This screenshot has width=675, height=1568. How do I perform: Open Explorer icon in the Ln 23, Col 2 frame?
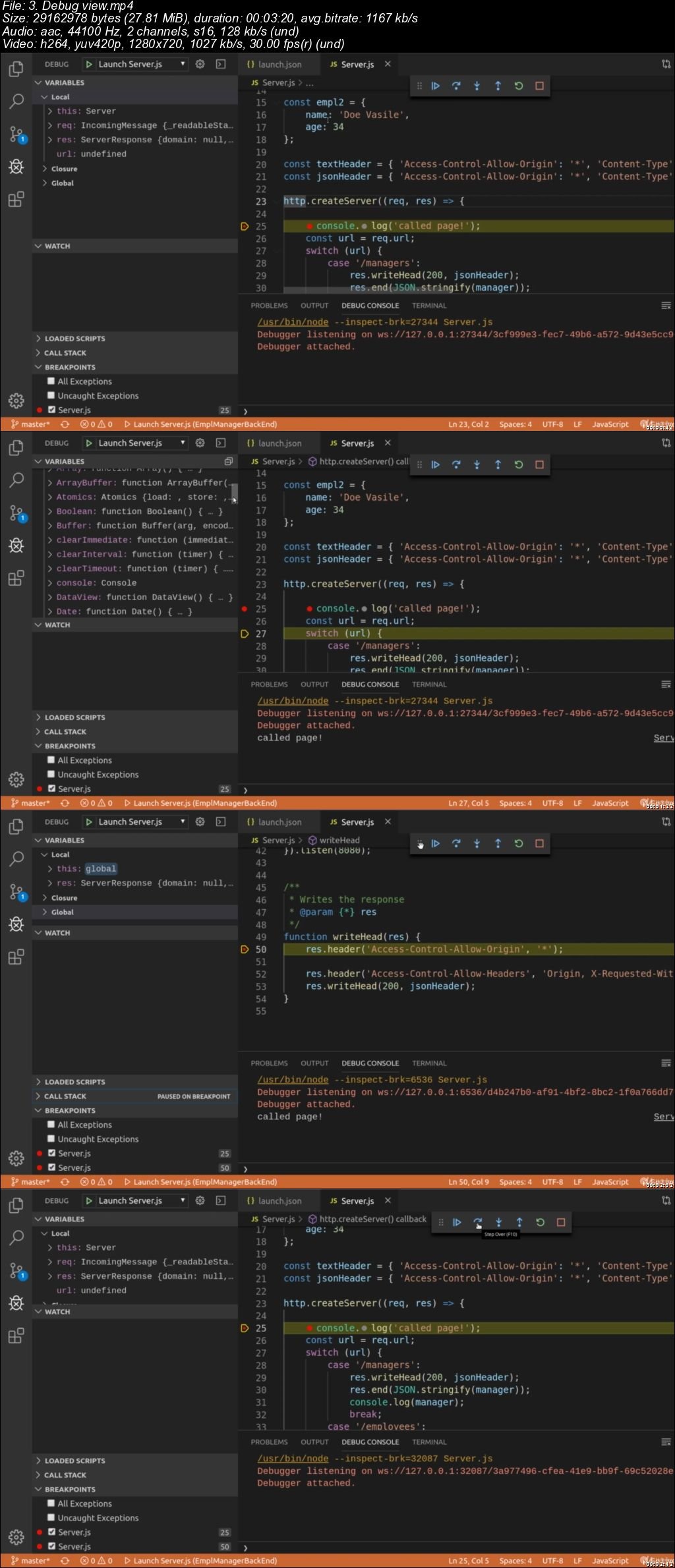pyautogui.click(x=16, y=69)
